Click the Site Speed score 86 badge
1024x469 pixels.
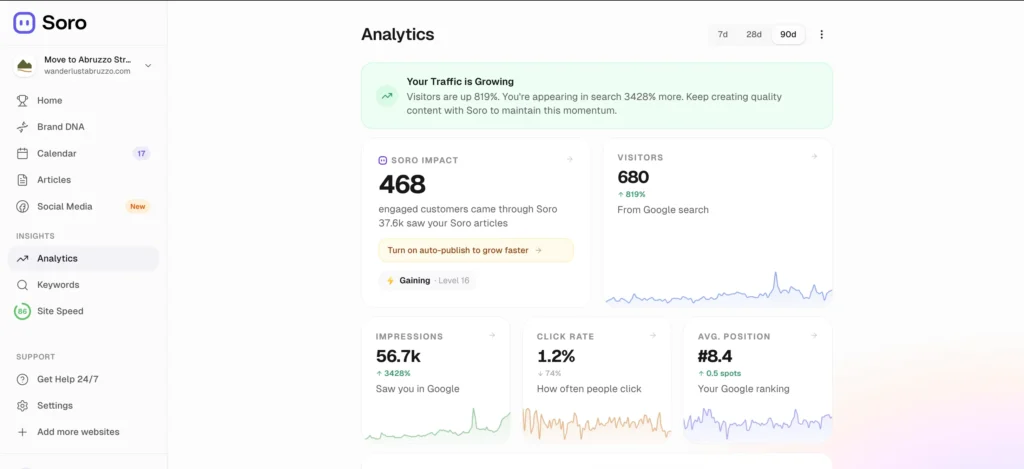23,312
